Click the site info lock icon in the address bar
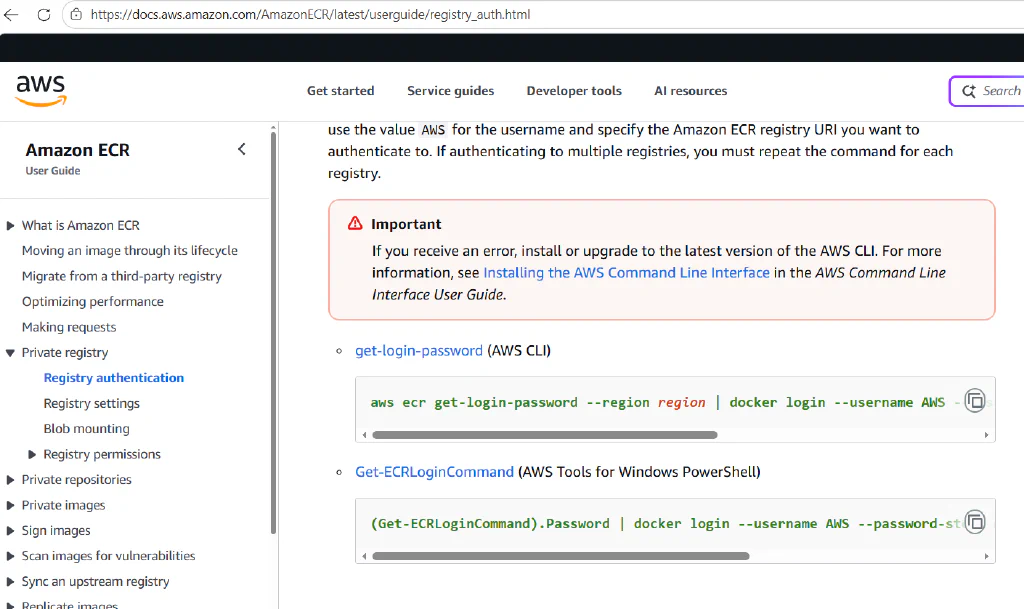This screenshot has height=609, width=1024. (76, 14)
